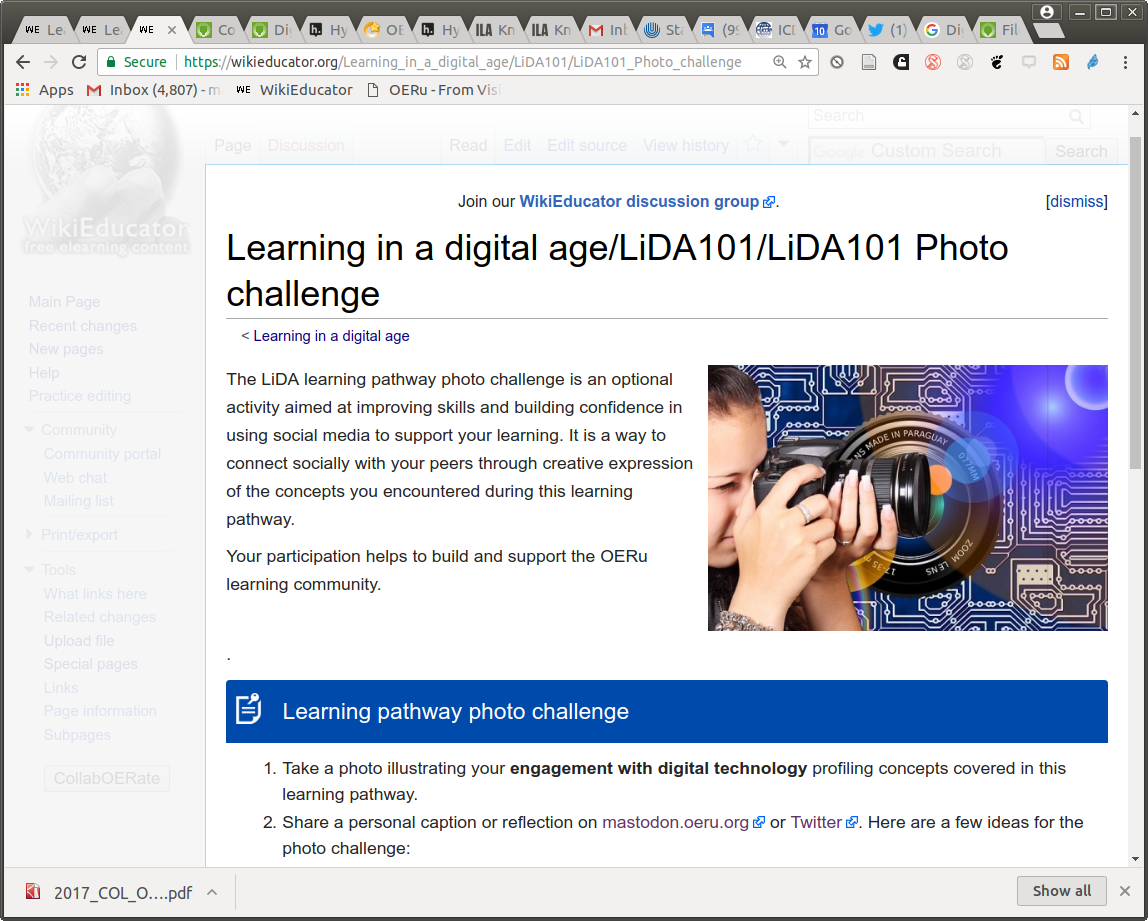1148x921 pixels.
Task: Click the blue feather extension icon
Action: click(1093, 62)
